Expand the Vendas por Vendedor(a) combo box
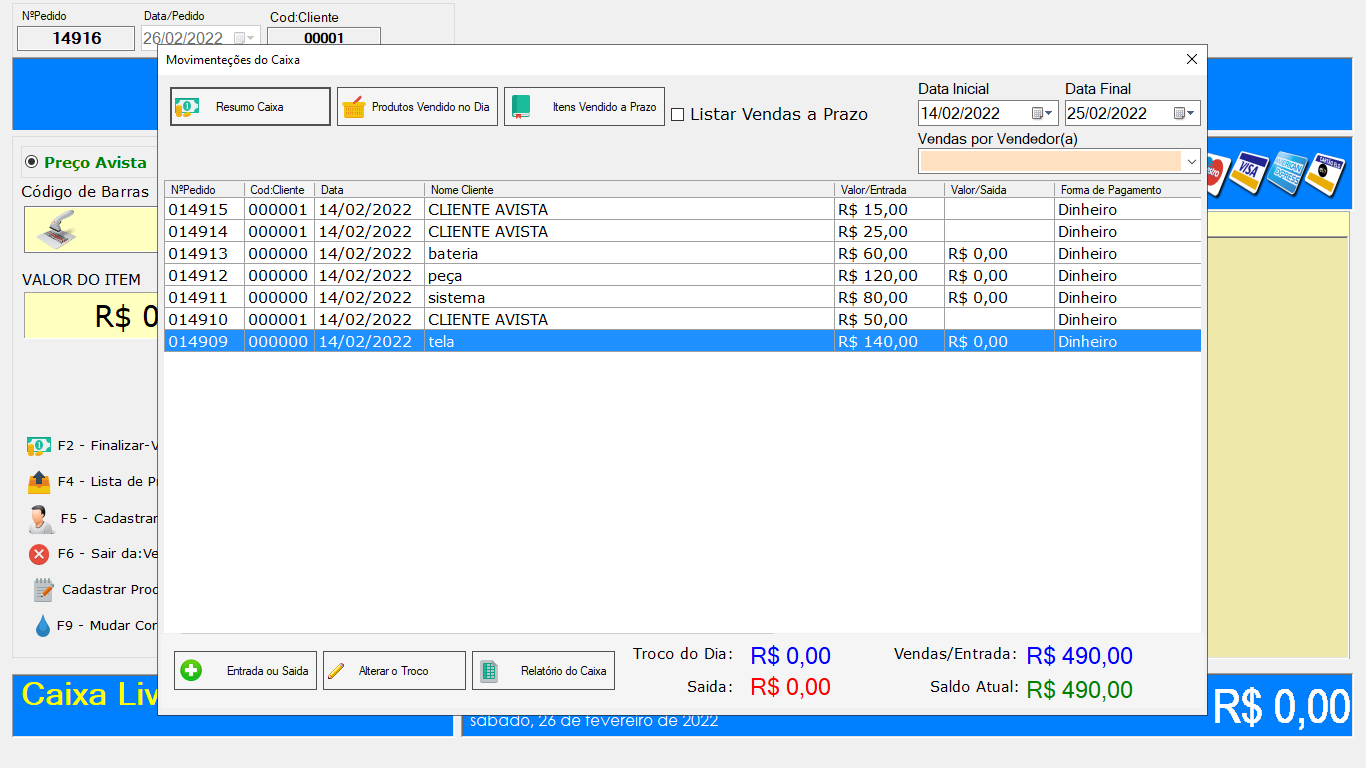The image size is (1366, 768). [1190, 161]
